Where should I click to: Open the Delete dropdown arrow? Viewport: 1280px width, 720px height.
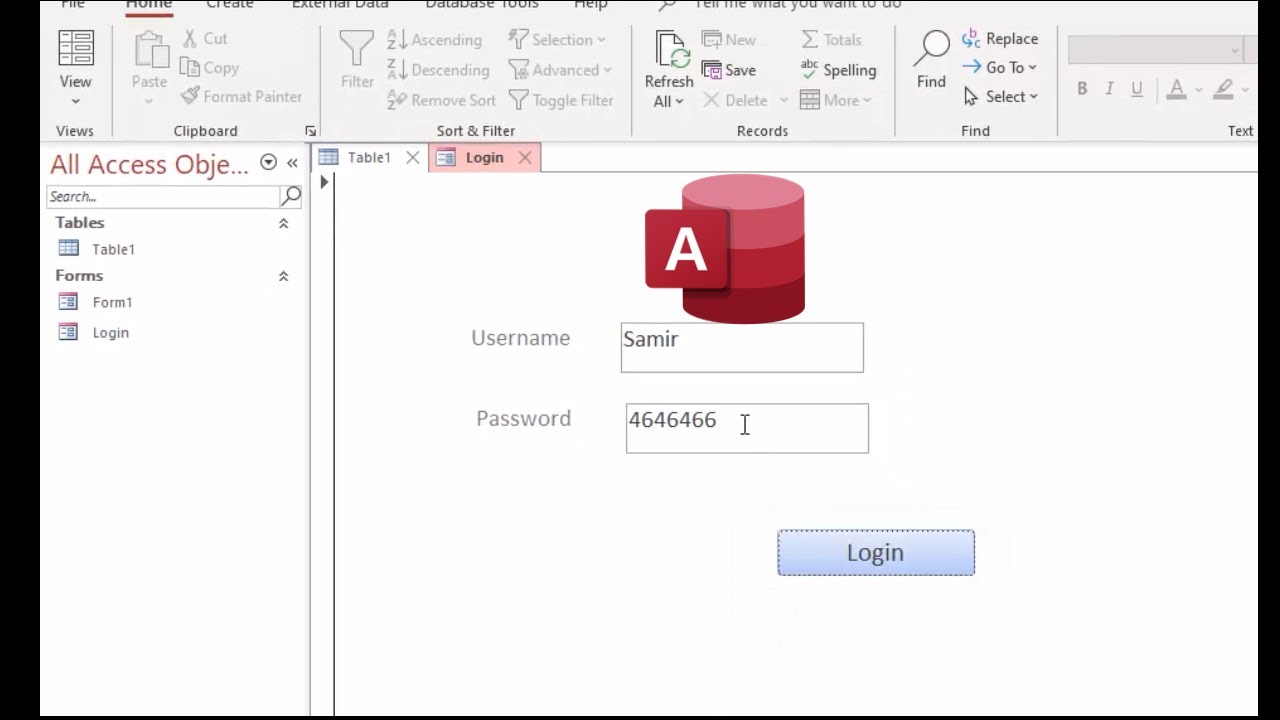coord(783,100)
